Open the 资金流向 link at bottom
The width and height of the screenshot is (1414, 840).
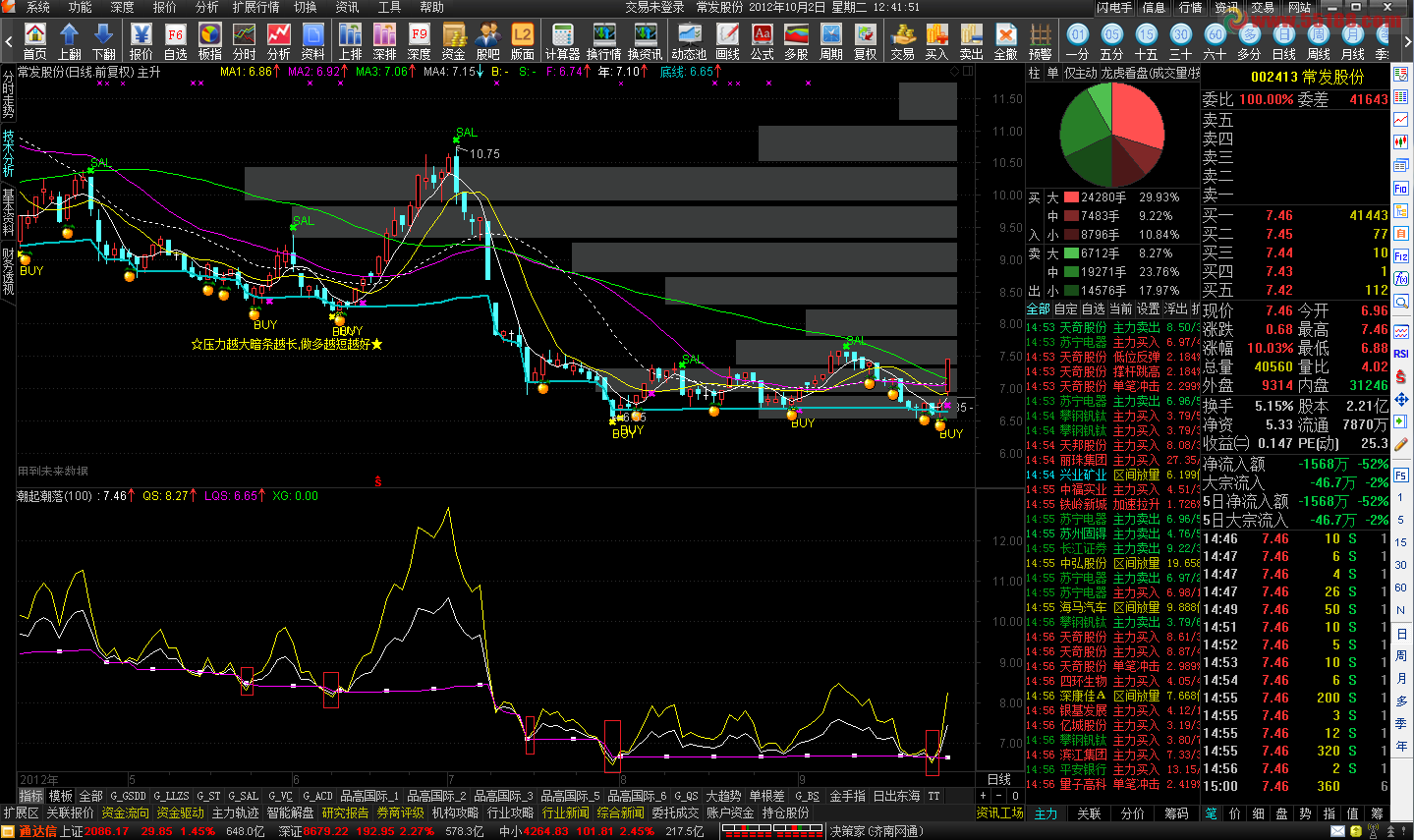click(x=125, y=813)
